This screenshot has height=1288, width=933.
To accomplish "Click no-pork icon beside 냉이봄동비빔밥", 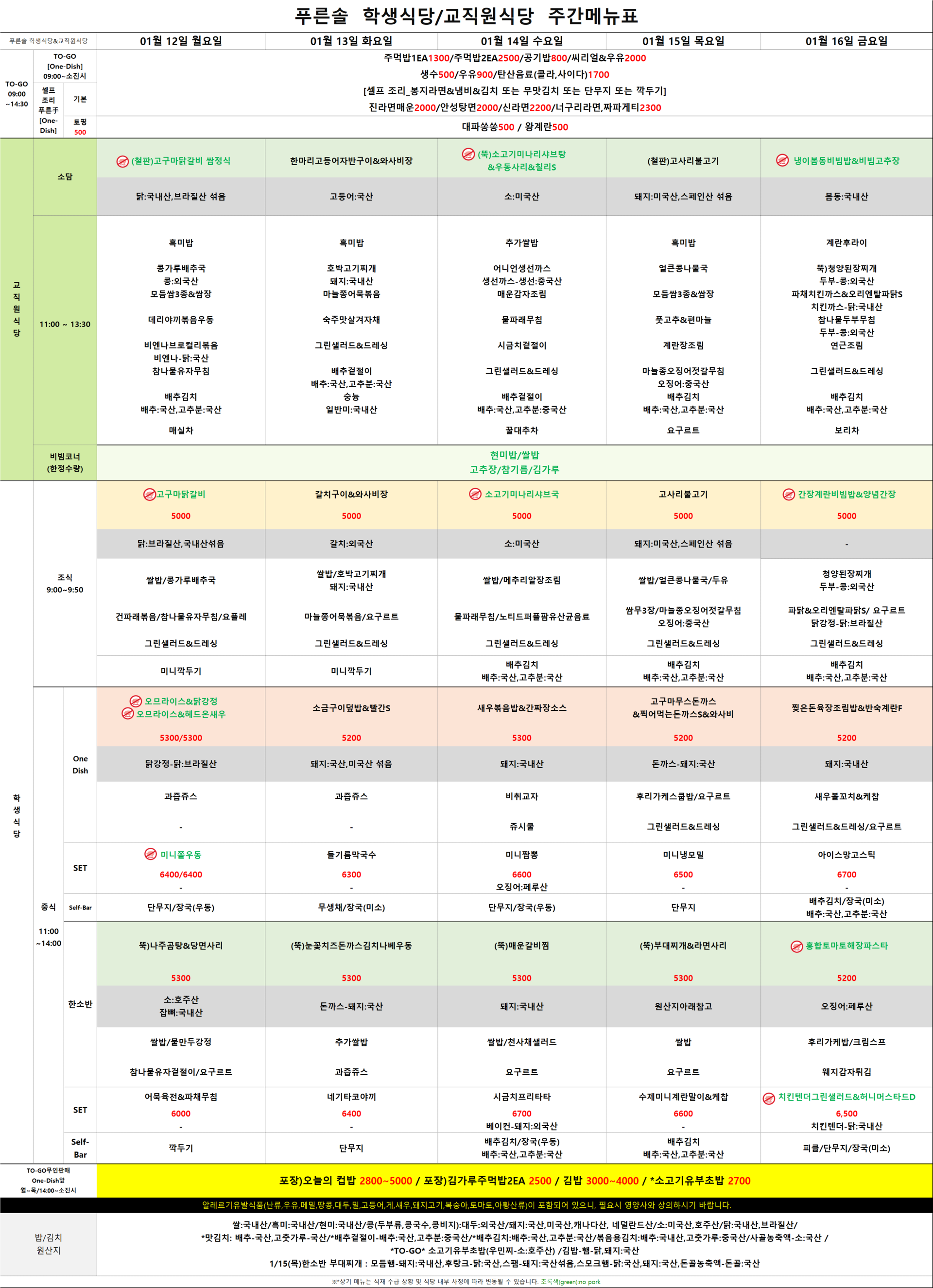I will pyautogui.click(x=782, y=161).
